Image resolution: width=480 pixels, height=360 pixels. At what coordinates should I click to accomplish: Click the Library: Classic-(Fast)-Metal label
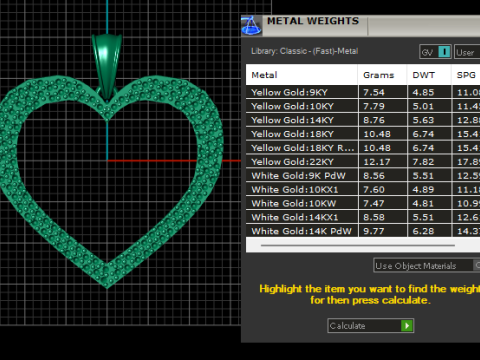[304, 51]
